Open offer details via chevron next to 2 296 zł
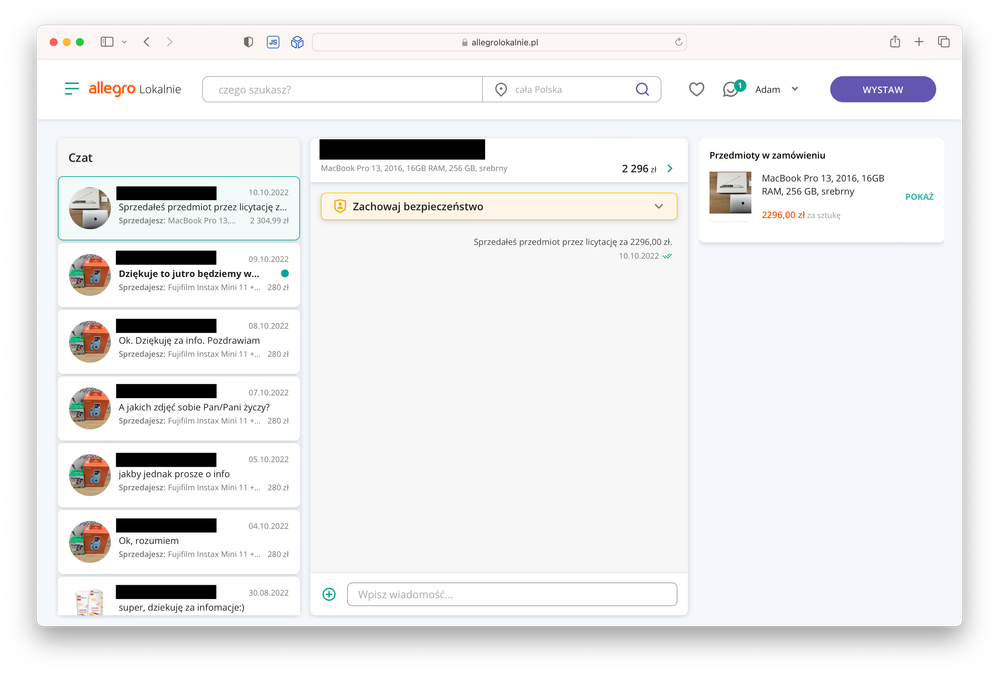This screenshot has height=675, width=999. coord(670,168)
